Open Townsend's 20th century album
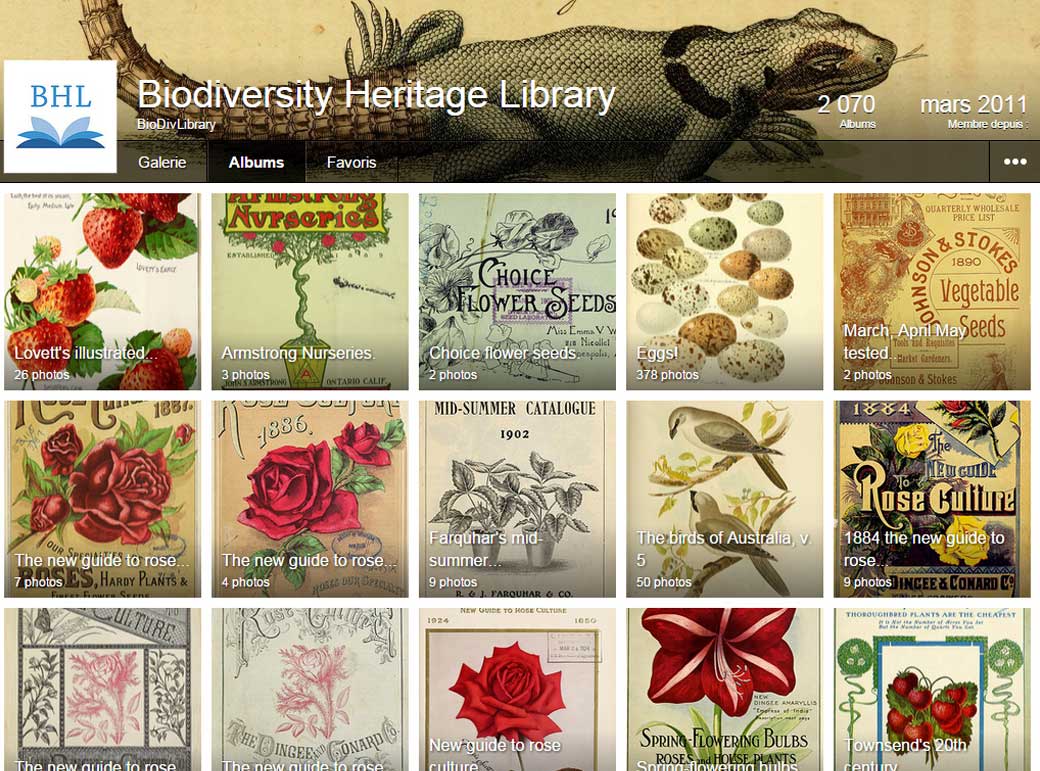1040x771 pixels. [x=932, y=689]
